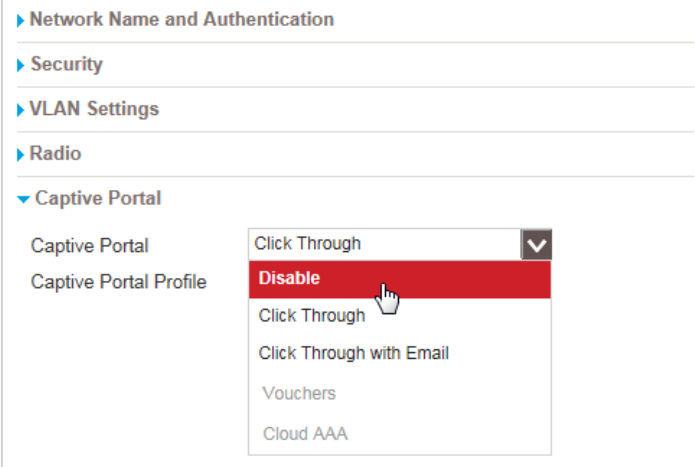Expand the Network Name and Authentication section title
This screenshot has height=467, width=695.
(x=182, y=19)
